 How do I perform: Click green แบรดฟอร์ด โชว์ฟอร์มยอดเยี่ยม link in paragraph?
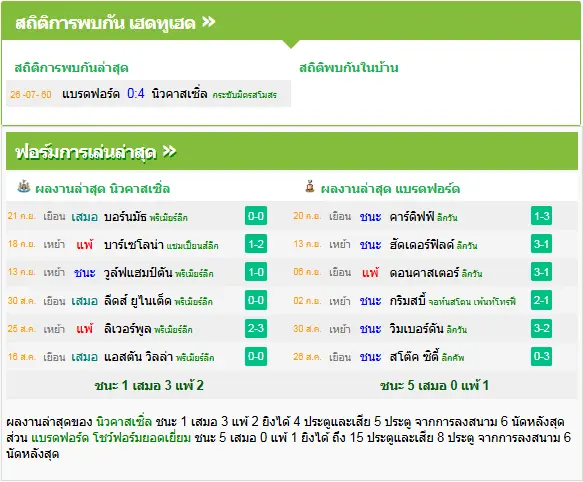(111, 437)
